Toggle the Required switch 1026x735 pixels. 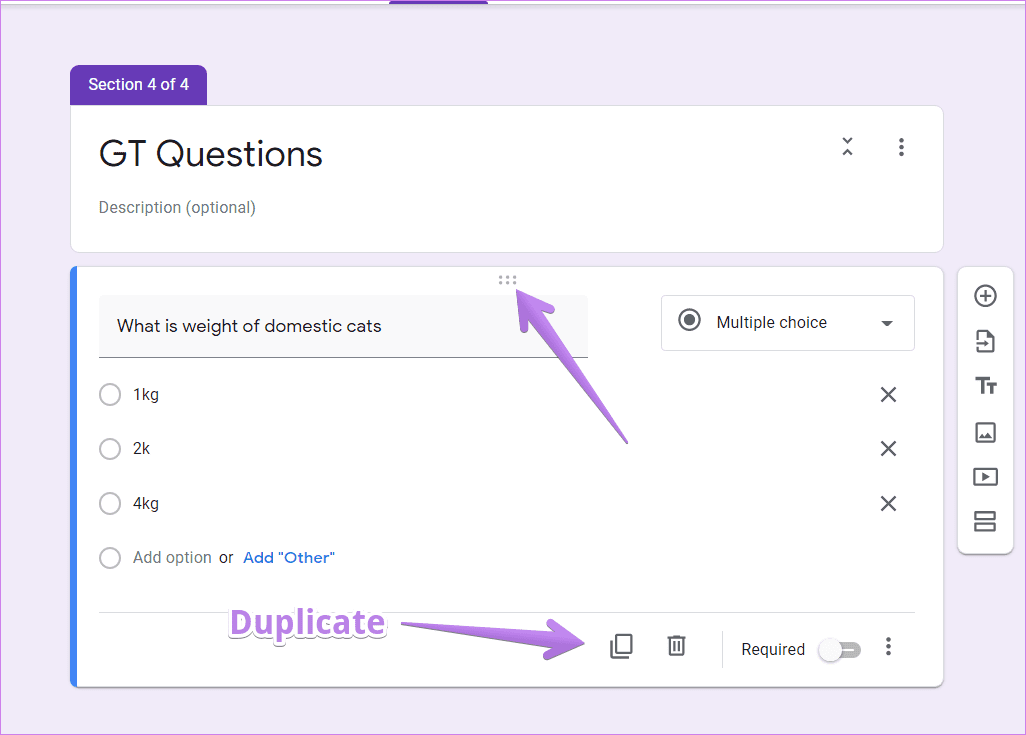point(840,650)
